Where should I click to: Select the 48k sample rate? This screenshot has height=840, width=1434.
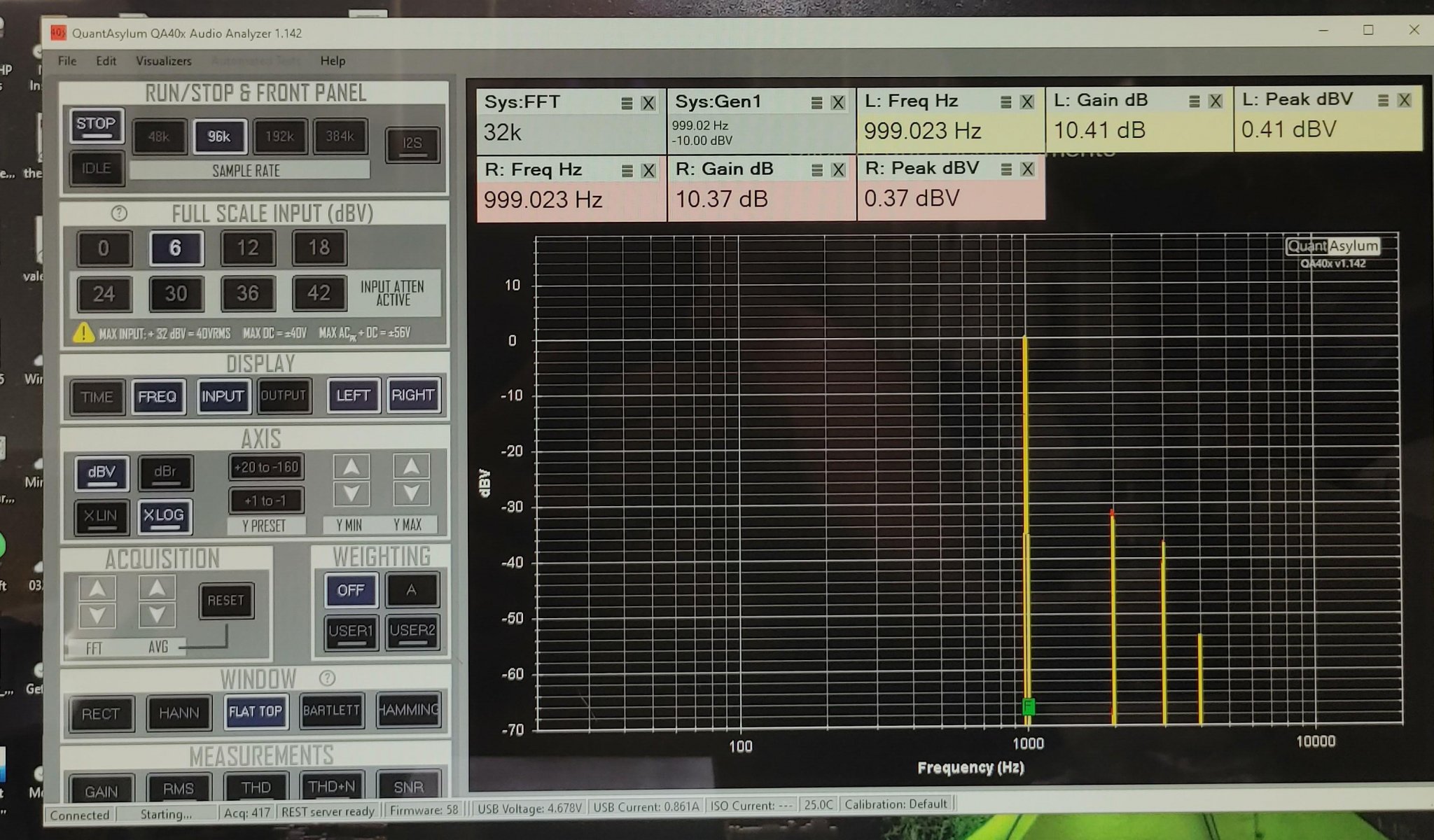159,136
